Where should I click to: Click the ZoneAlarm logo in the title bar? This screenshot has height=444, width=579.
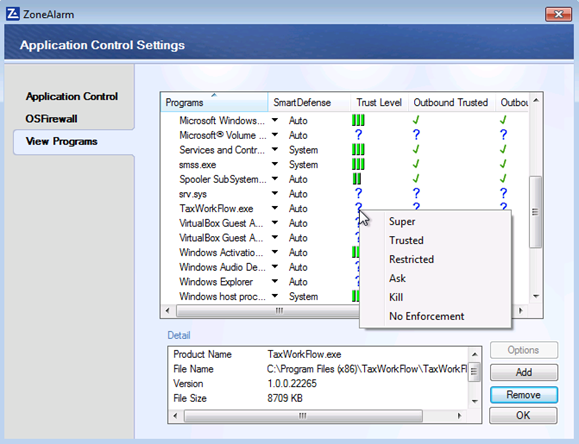coord(13,14)
